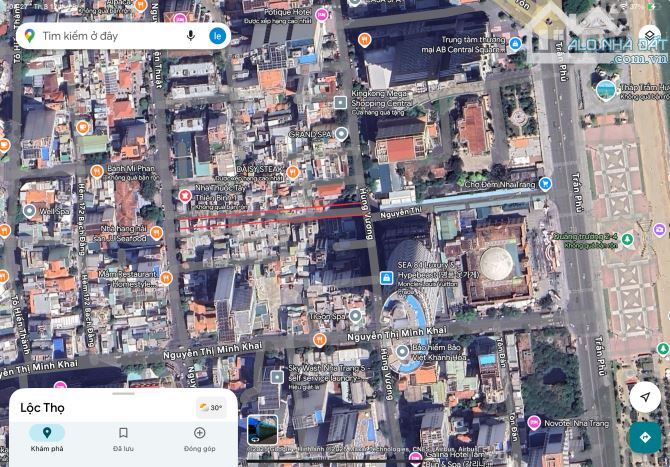Go to the Đóng góp contribute tab
Image resolution: width=670 pixels, height=467 pixels.
coord(199,438)
